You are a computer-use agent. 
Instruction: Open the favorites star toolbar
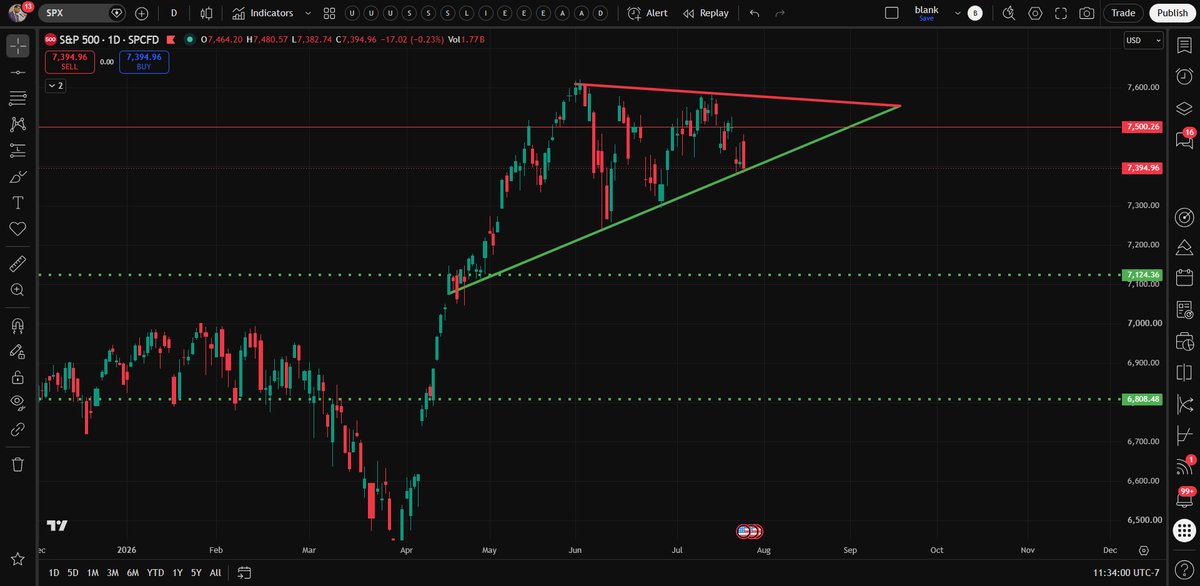[17, 557]
